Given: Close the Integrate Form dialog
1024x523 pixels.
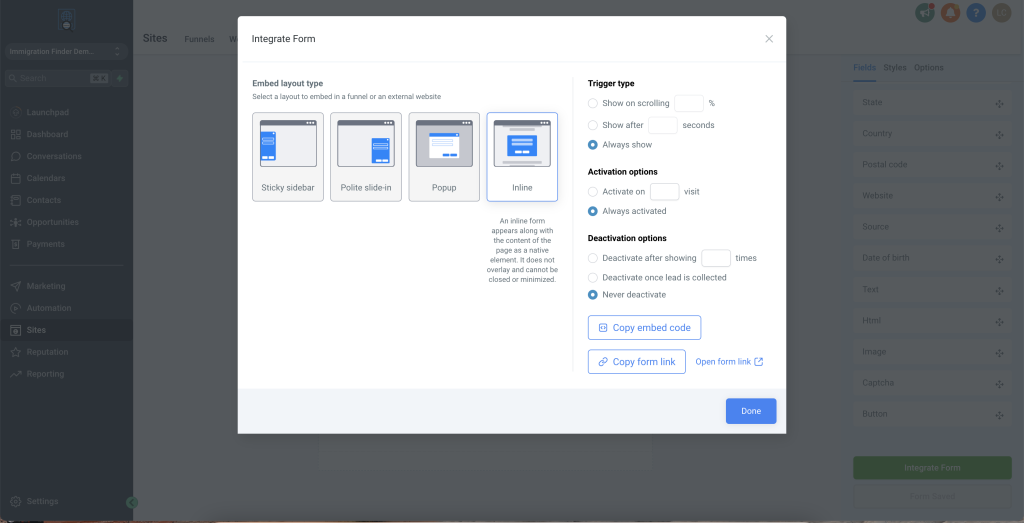Looking at the screenshot, I should pyautogui.click(x=769, y=39).
